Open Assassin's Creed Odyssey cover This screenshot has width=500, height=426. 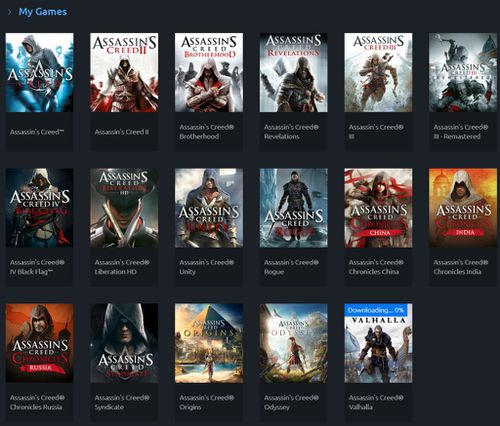click(293, 343)
